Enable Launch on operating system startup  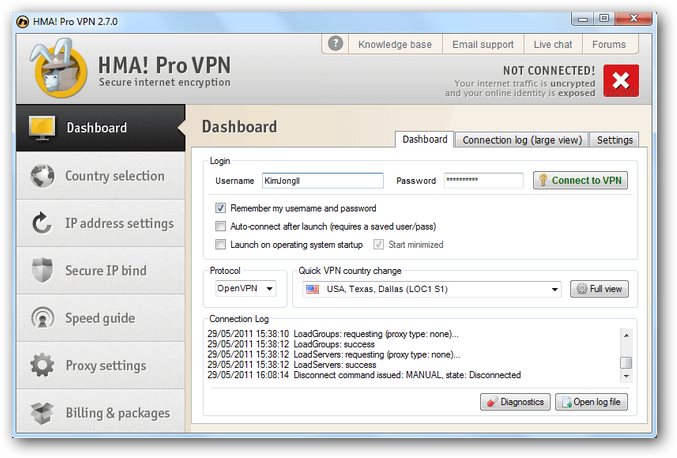(x=220, y=244)
